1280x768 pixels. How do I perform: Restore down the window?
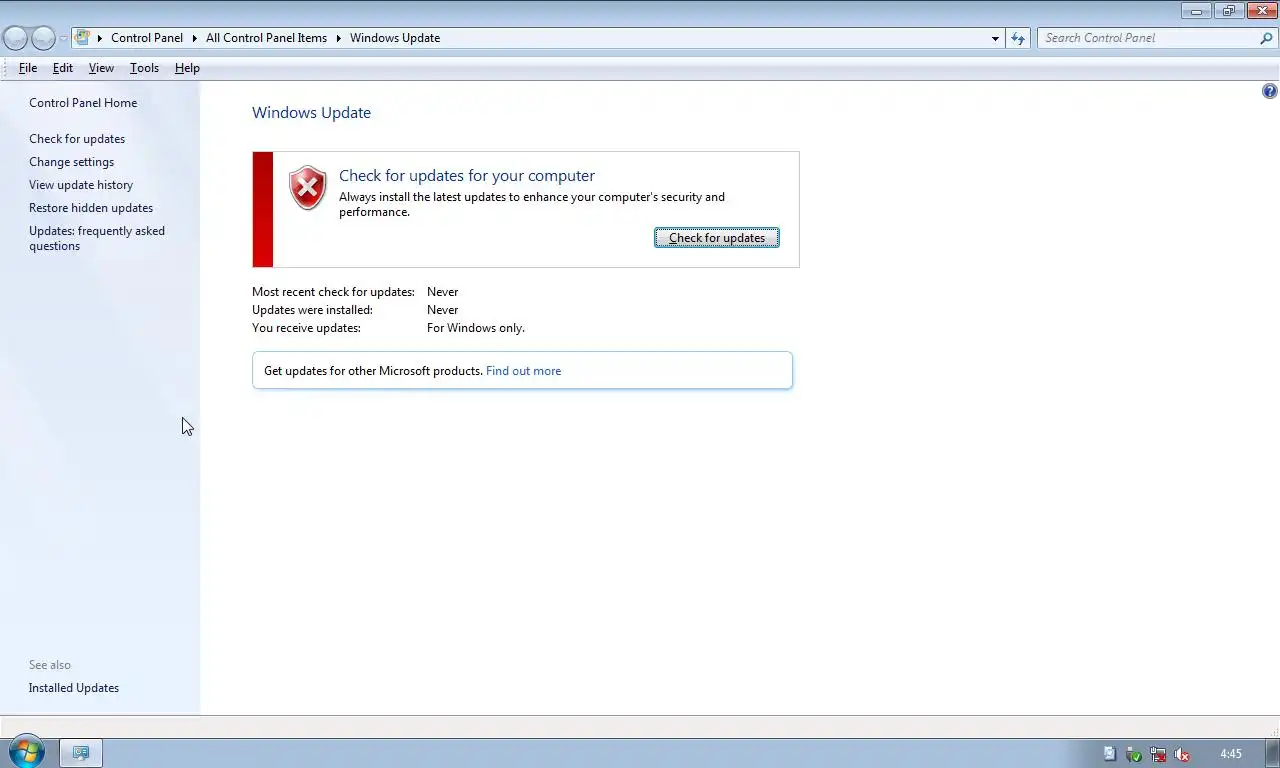(1229, 11)
